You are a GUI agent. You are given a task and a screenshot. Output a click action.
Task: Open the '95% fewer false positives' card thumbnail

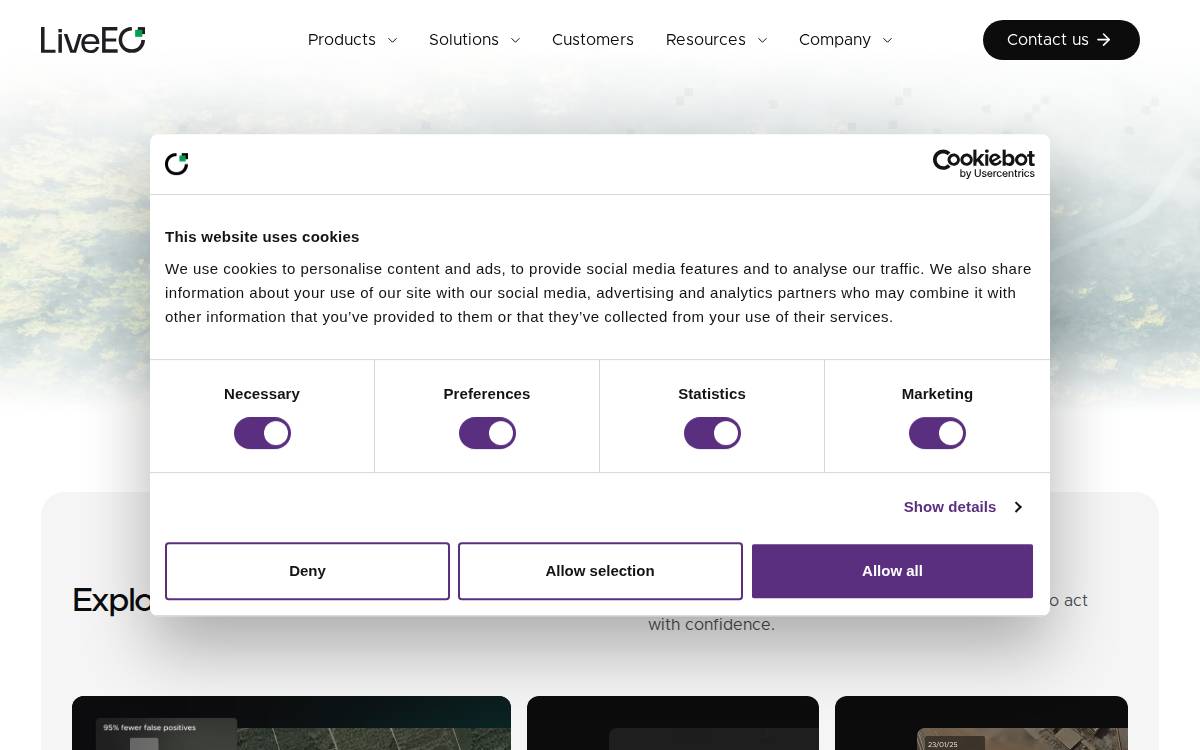(x=291, y=723)
